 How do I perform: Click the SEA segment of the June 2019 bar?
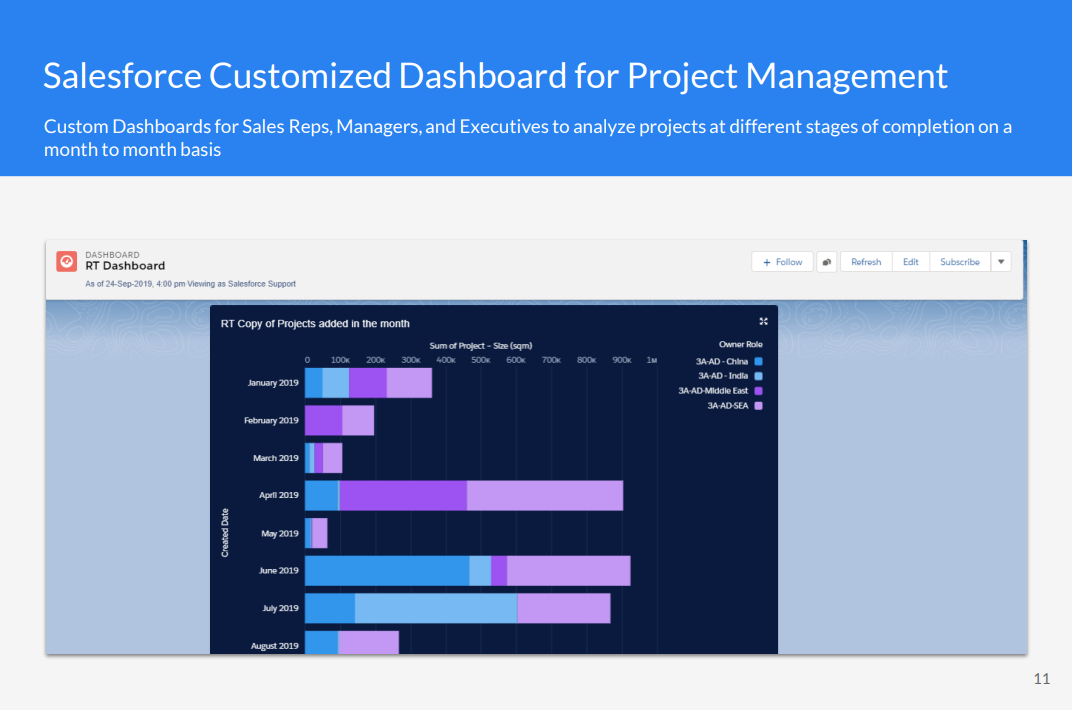(x=569, y=571)
